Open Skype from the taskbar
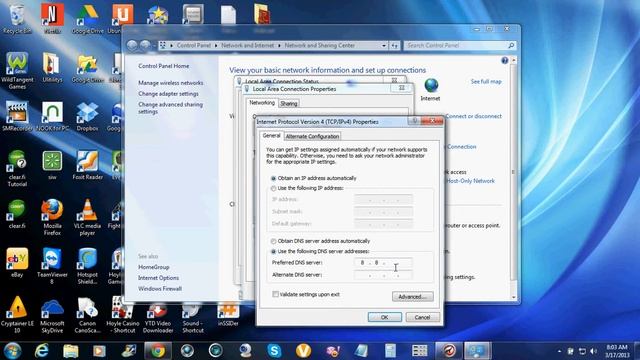Image resolution: width=640 pixels, height=360 pixels. 274,351
